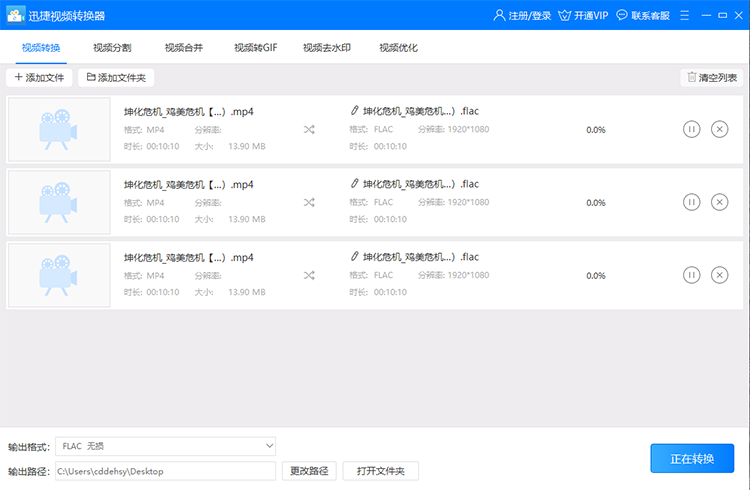Click the first row's 1920*1080 resolution
750x490 pixels.
pos(468,129)
